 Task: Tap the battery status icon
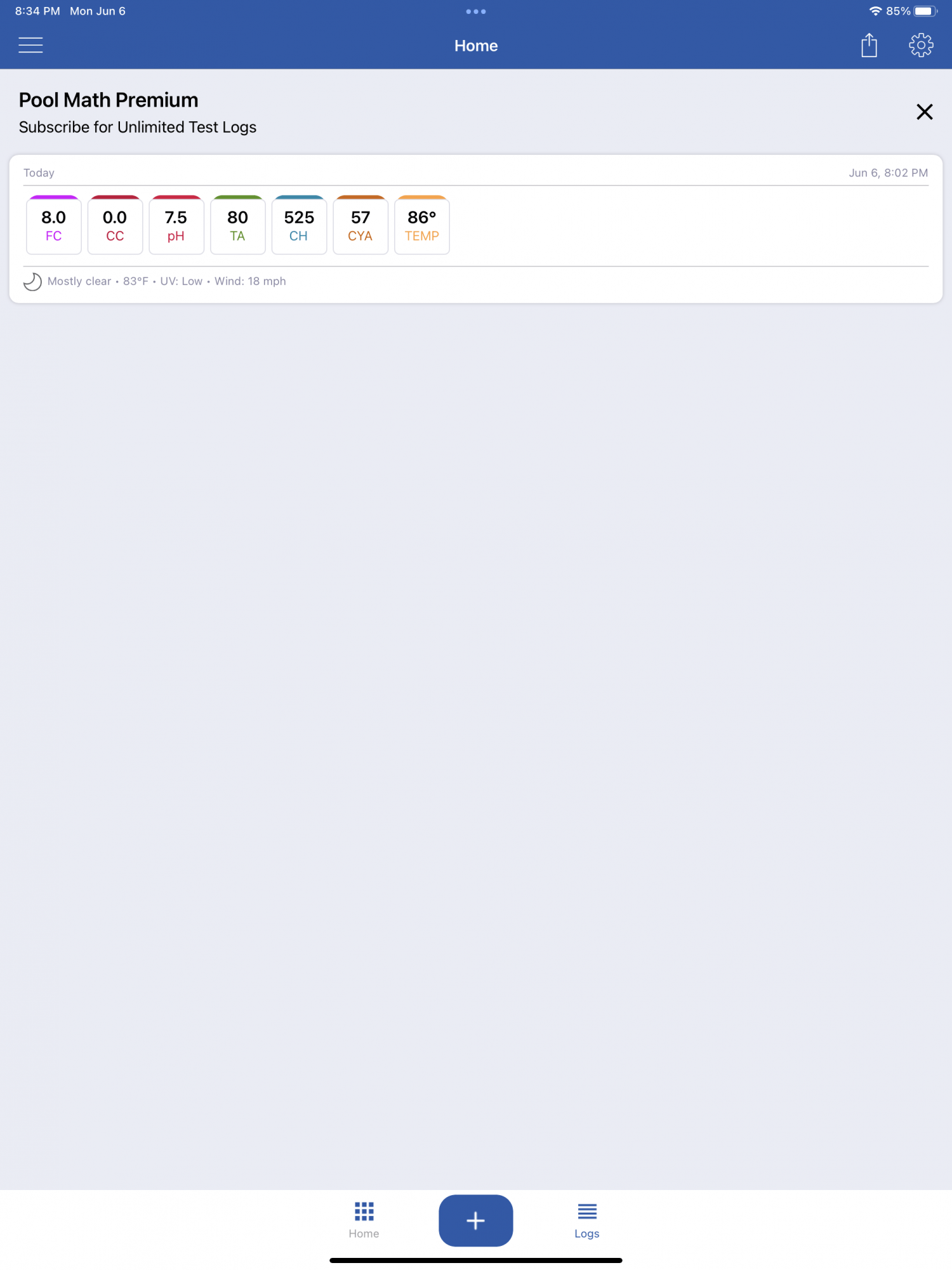[925, 11]
